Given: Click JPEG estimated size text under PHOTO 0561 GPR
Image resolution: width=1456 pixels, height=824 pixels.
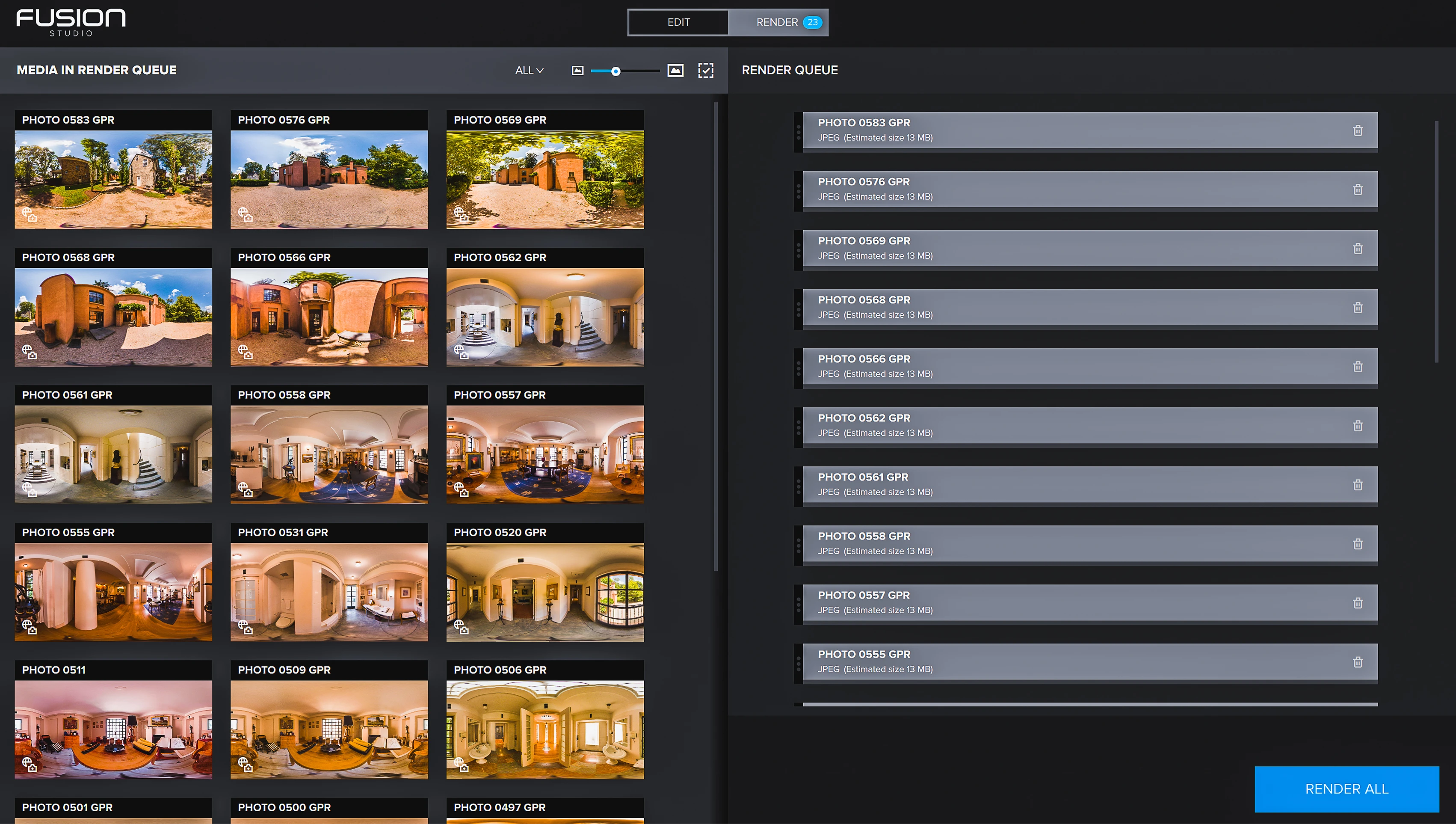Looking at the screenshot, I should tap(875, 492).
